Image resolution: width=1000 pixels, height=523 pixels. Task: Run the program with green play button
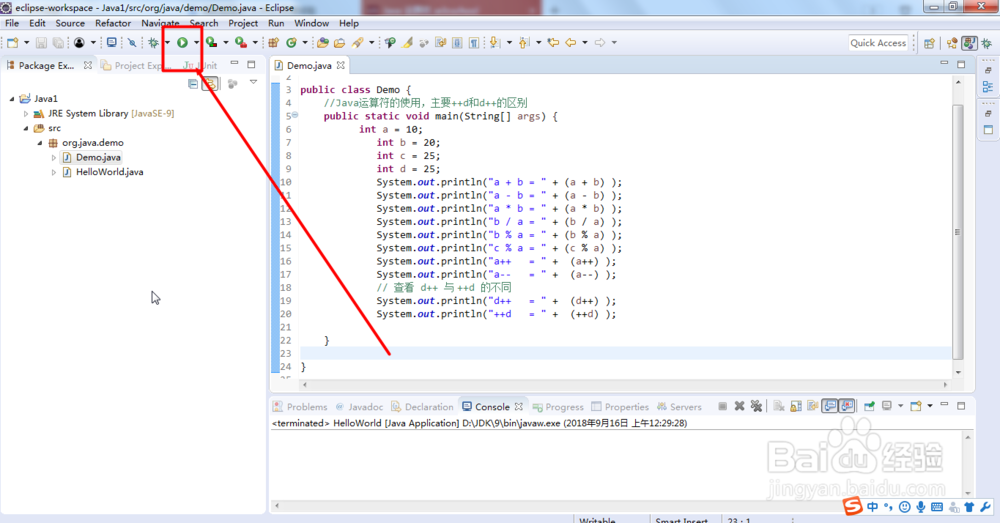pos(182,43)
